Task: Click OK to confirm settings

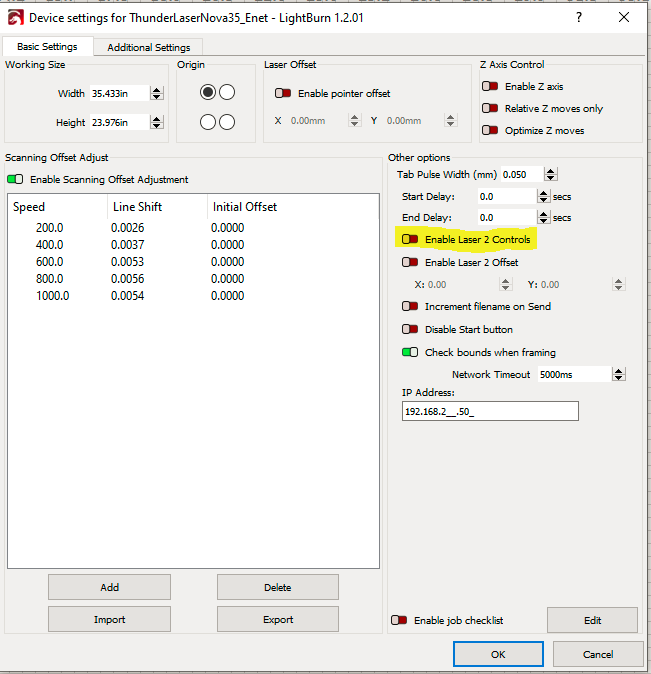Action: click(x=498, y=654)
